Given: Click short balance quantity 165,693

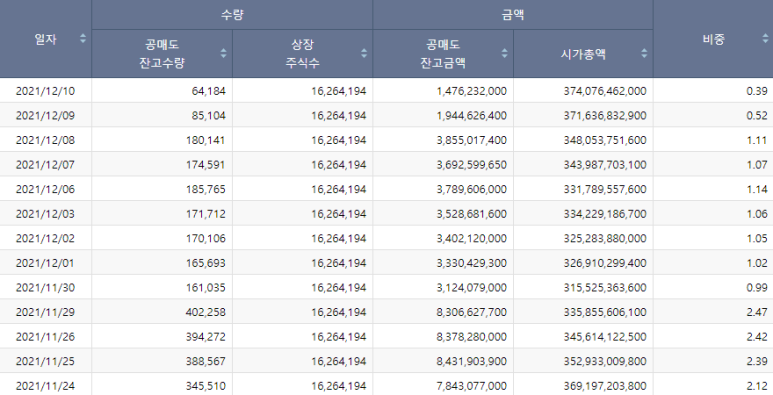Looking at the screenshot, I should [x=206, y=263].
